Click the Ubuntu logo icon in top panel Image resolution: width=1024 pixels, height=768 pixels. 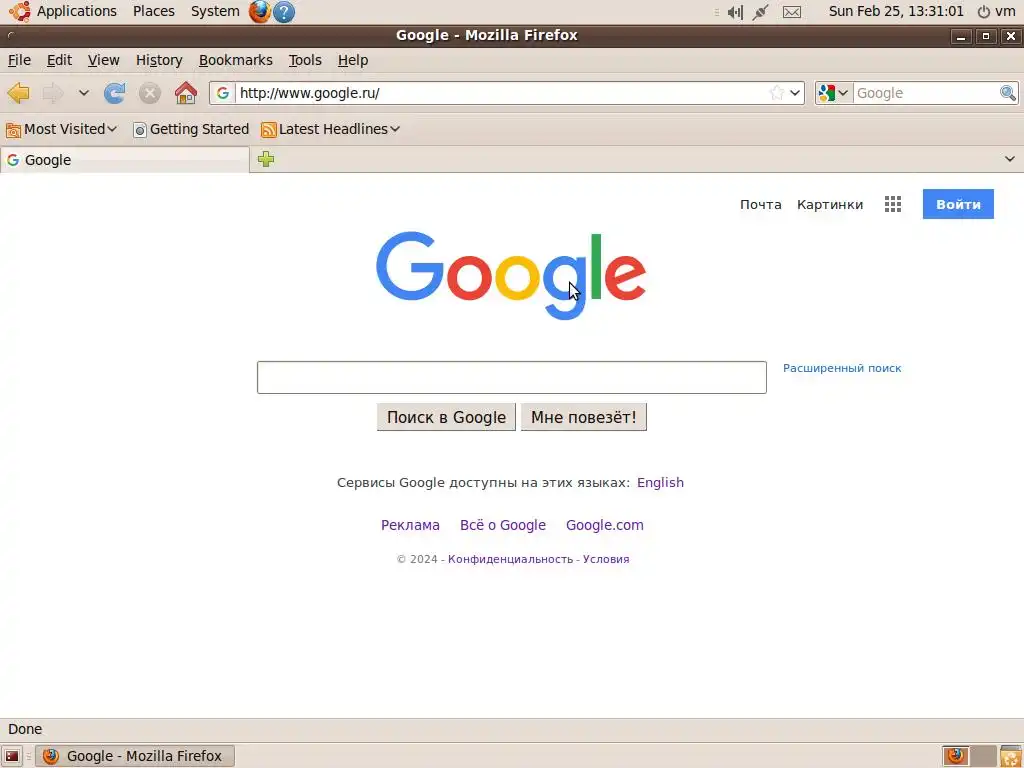(20, 12)
